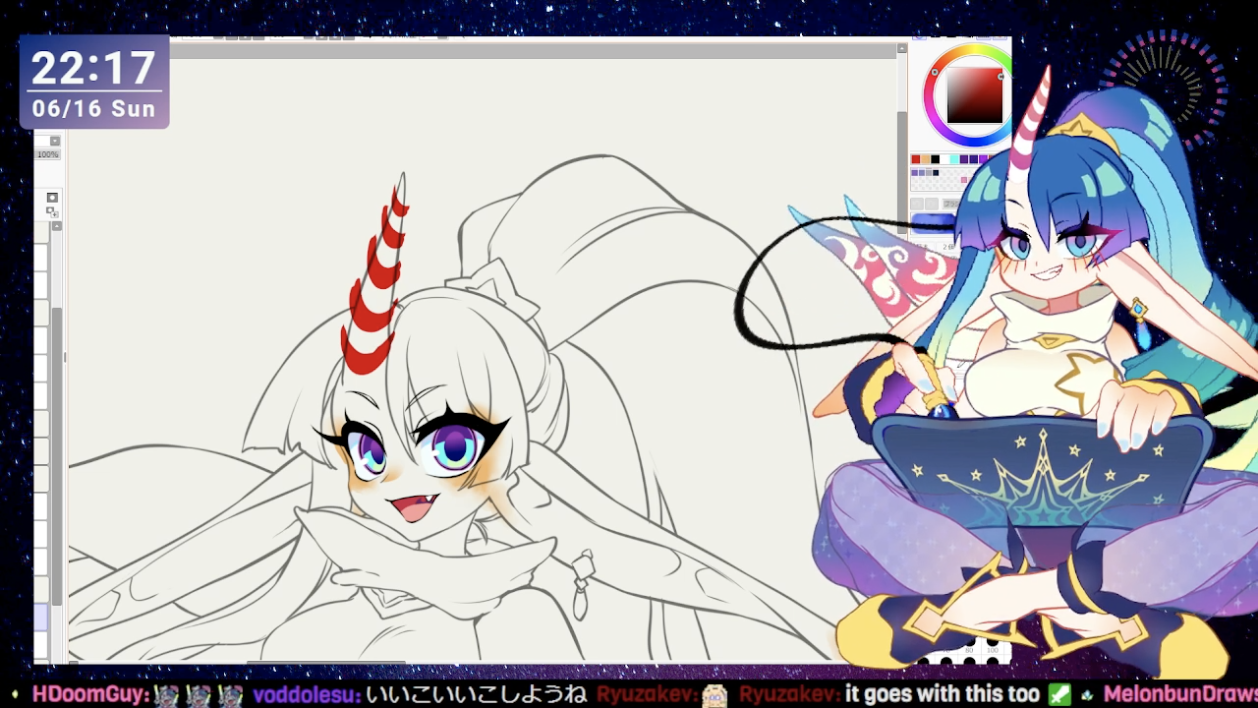Viewport: 1258px width, 708px height.
Task: Select the small dark navy custom swatch
Action: coord(936,173)
